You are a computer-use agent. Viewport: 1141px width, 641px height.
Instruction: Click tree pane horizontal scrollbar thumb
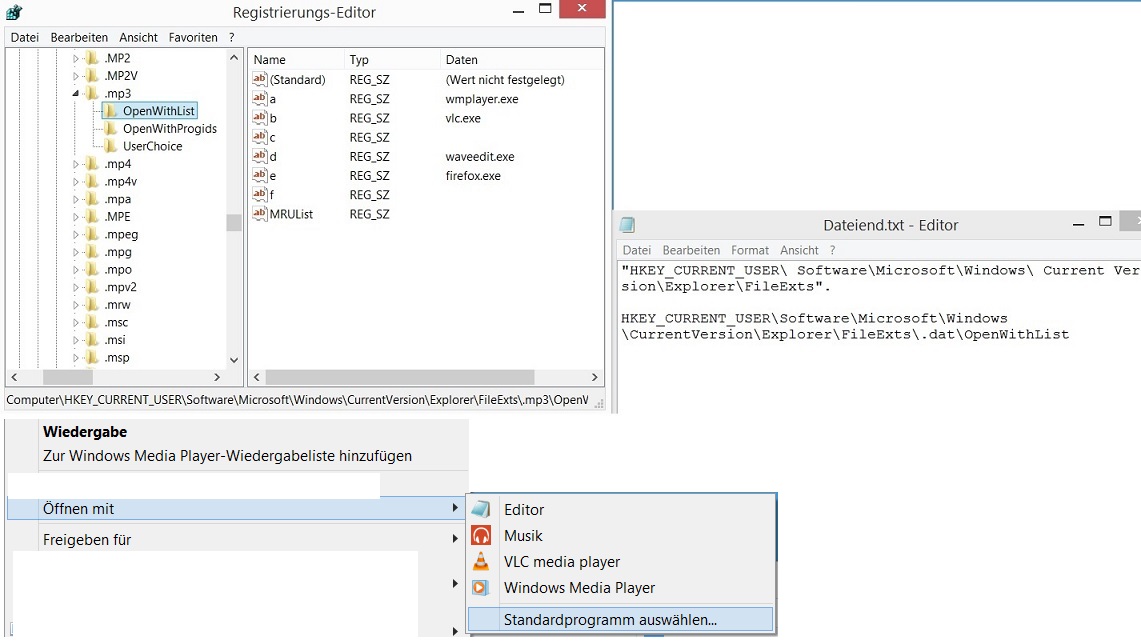68,377
